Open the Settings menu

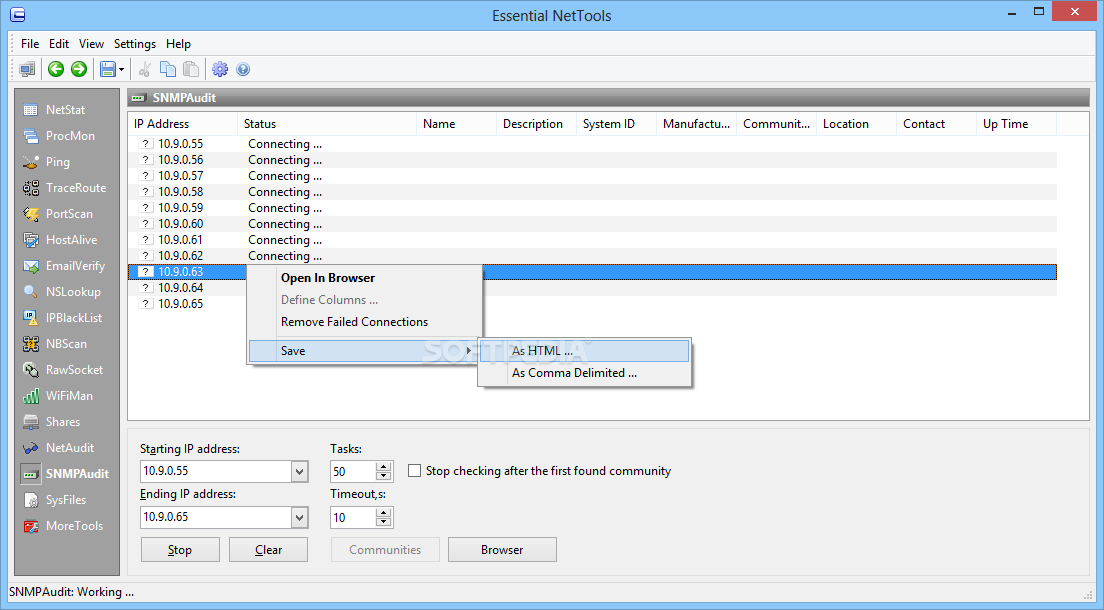point(135,44)
